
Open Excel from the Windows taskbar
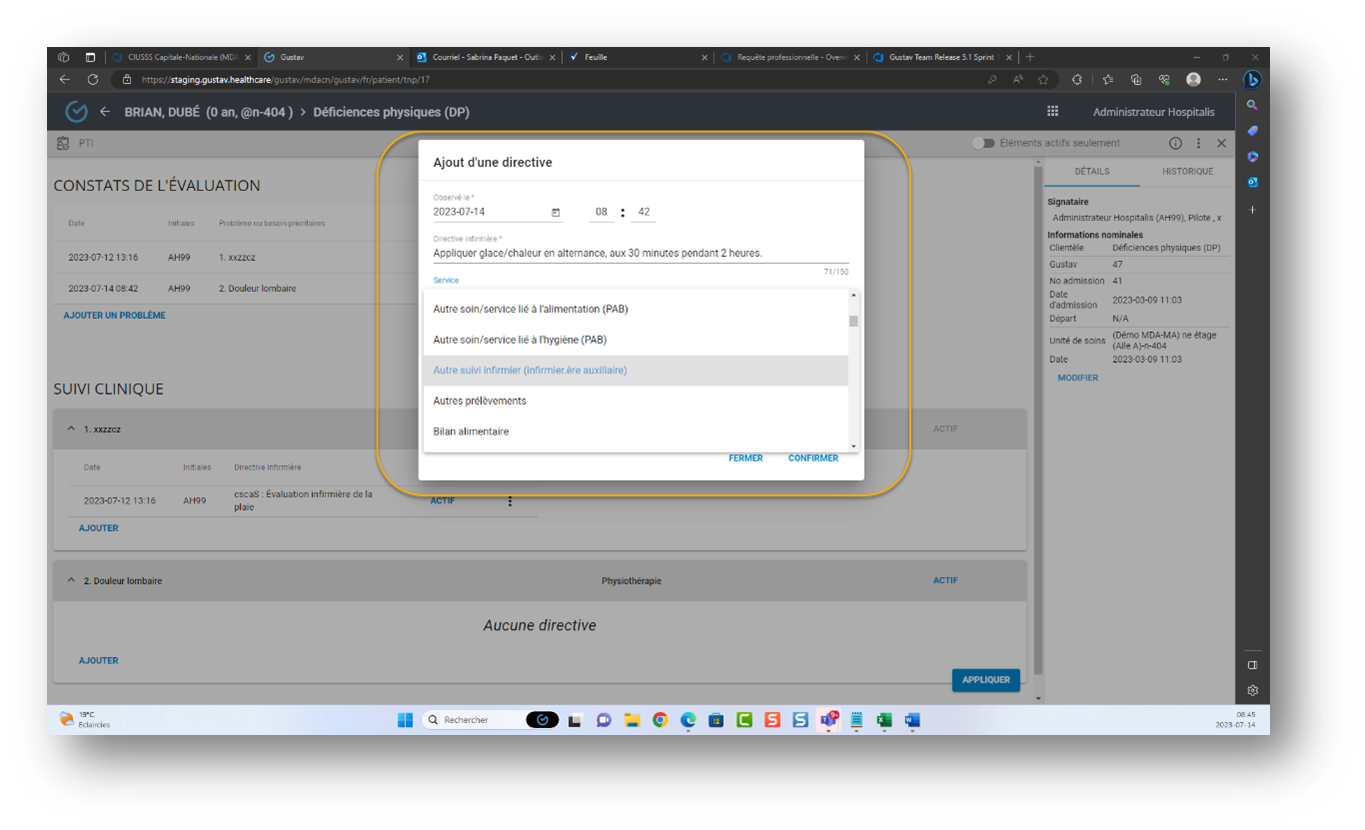[x=884, y=720]
